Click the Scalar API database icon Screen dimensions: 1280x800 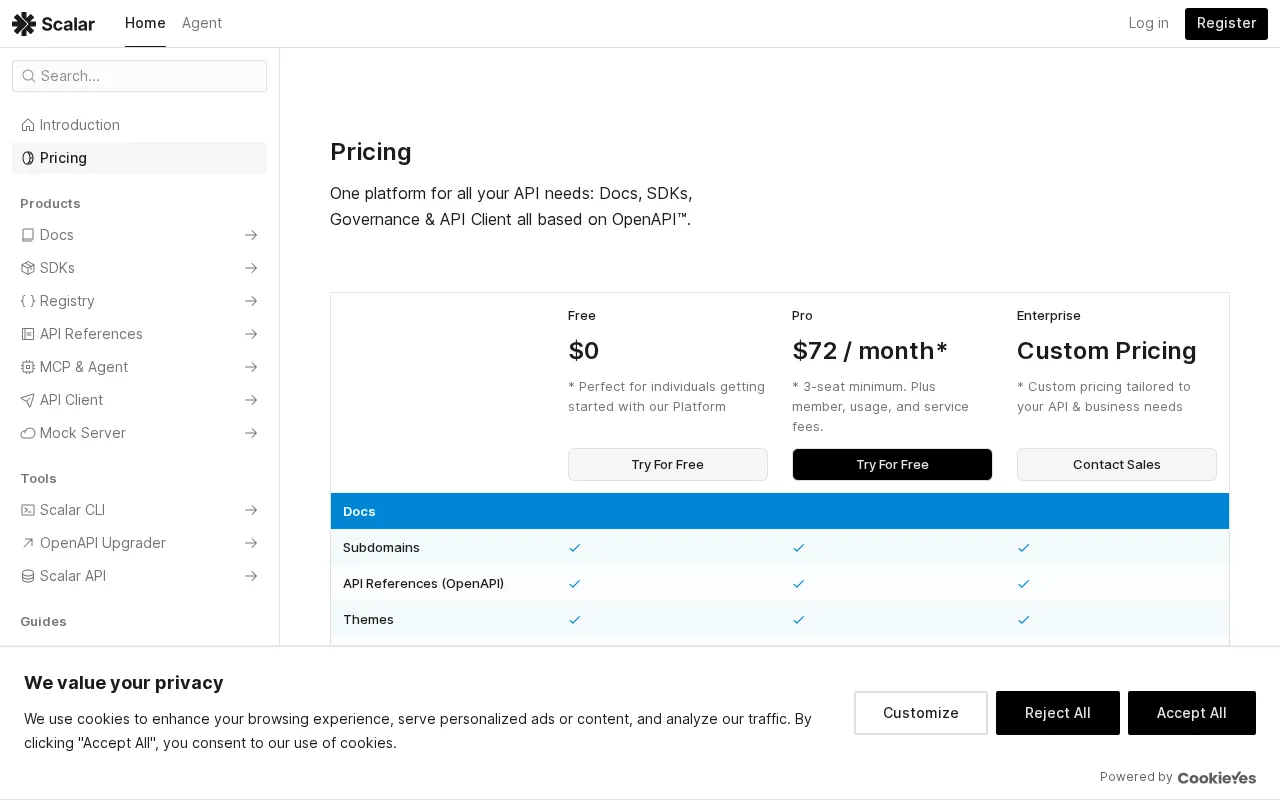pyautogui.click(x=28, y=576)
